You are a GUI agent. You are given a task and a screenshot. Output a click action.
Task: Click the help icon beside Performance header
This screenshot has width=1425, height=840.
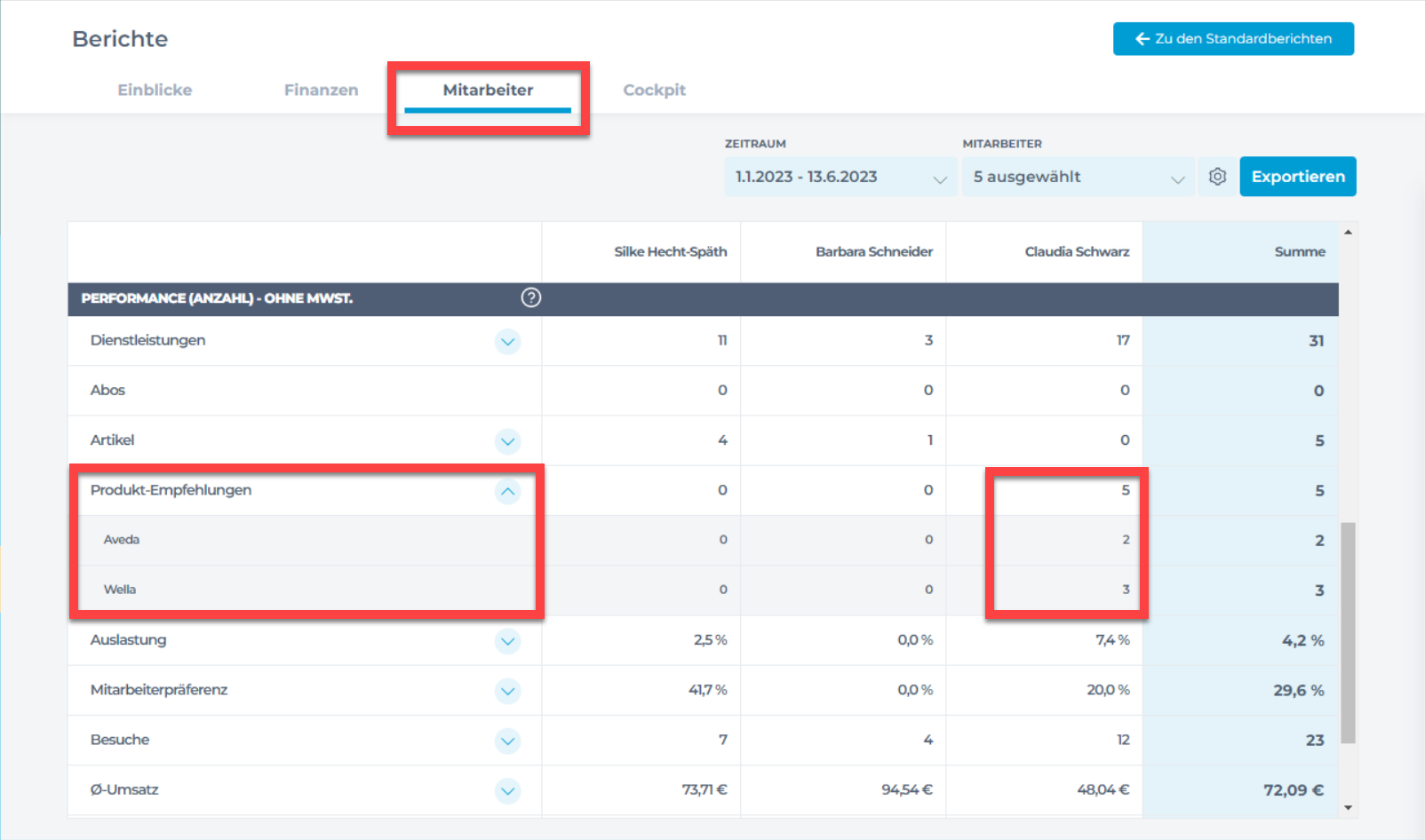[530, 297]
